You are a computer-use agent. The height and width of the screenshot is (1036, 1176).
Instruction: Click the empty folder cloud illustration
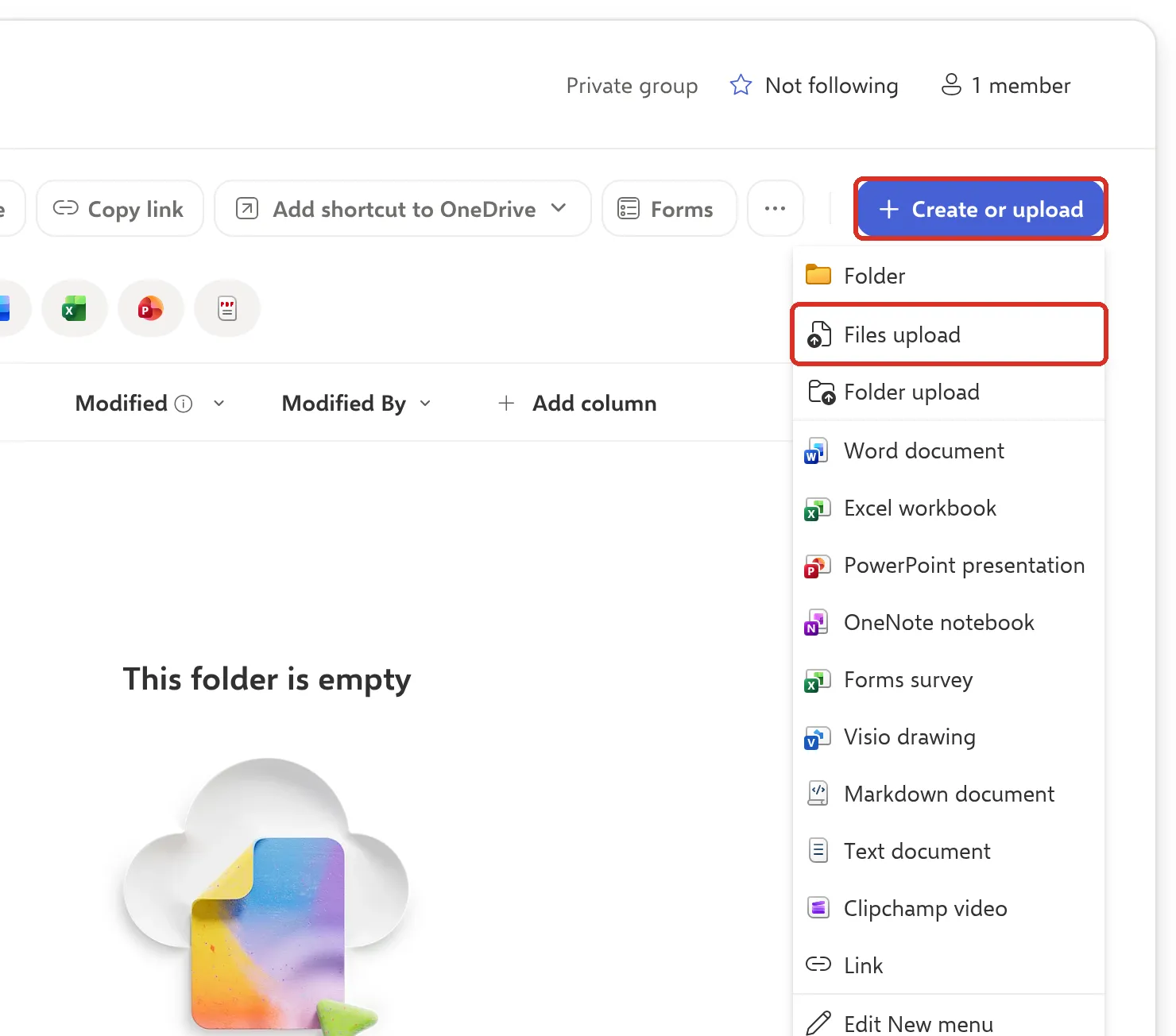[x=266, y=896]
